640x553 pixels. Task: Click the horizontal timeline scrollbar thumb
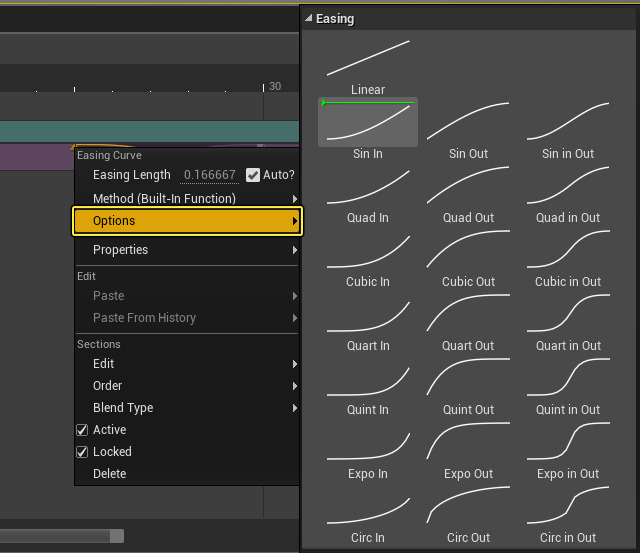pyautogui.click(x=60, y=536)
